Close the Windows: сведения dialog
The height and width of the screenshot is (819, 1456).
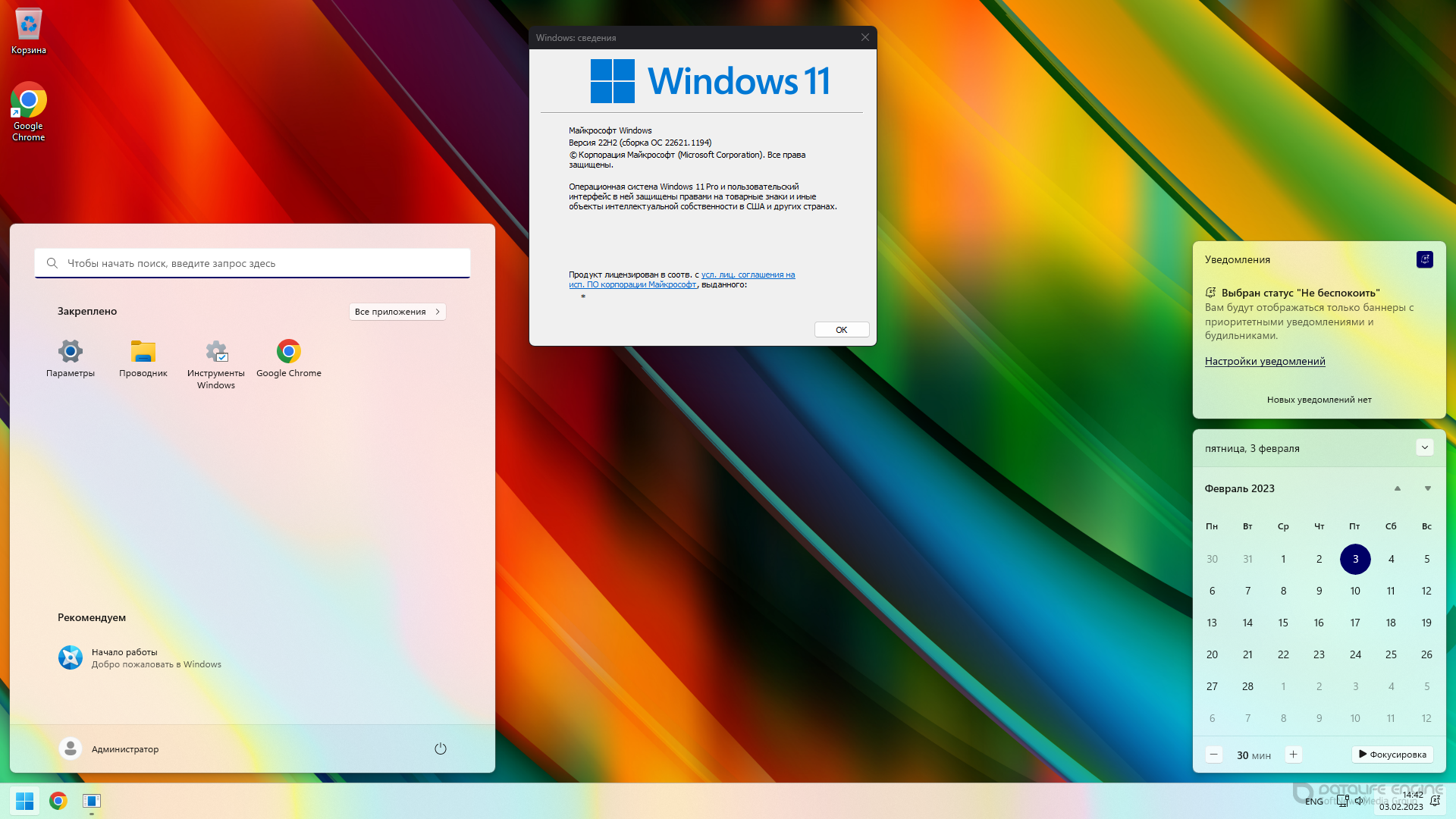pos(865,37)
